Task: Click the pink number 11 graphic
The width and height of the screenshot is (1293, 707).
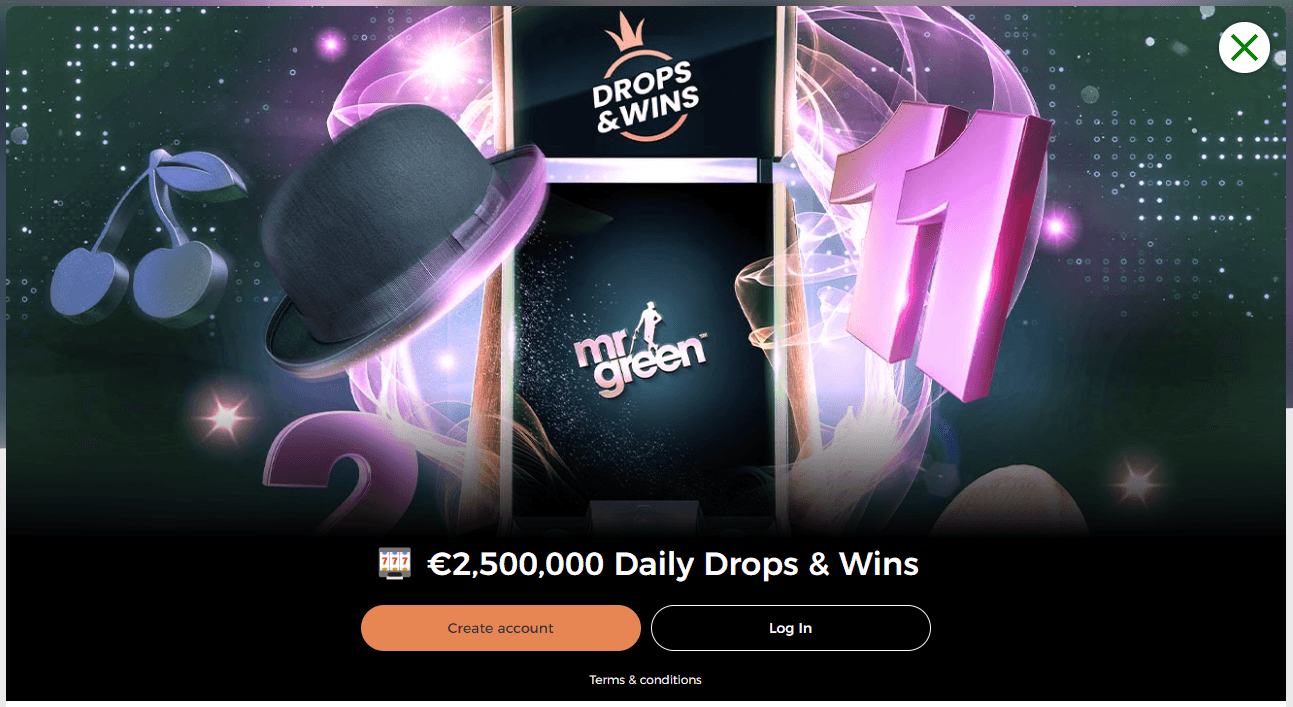Action: tap(940, 250)
